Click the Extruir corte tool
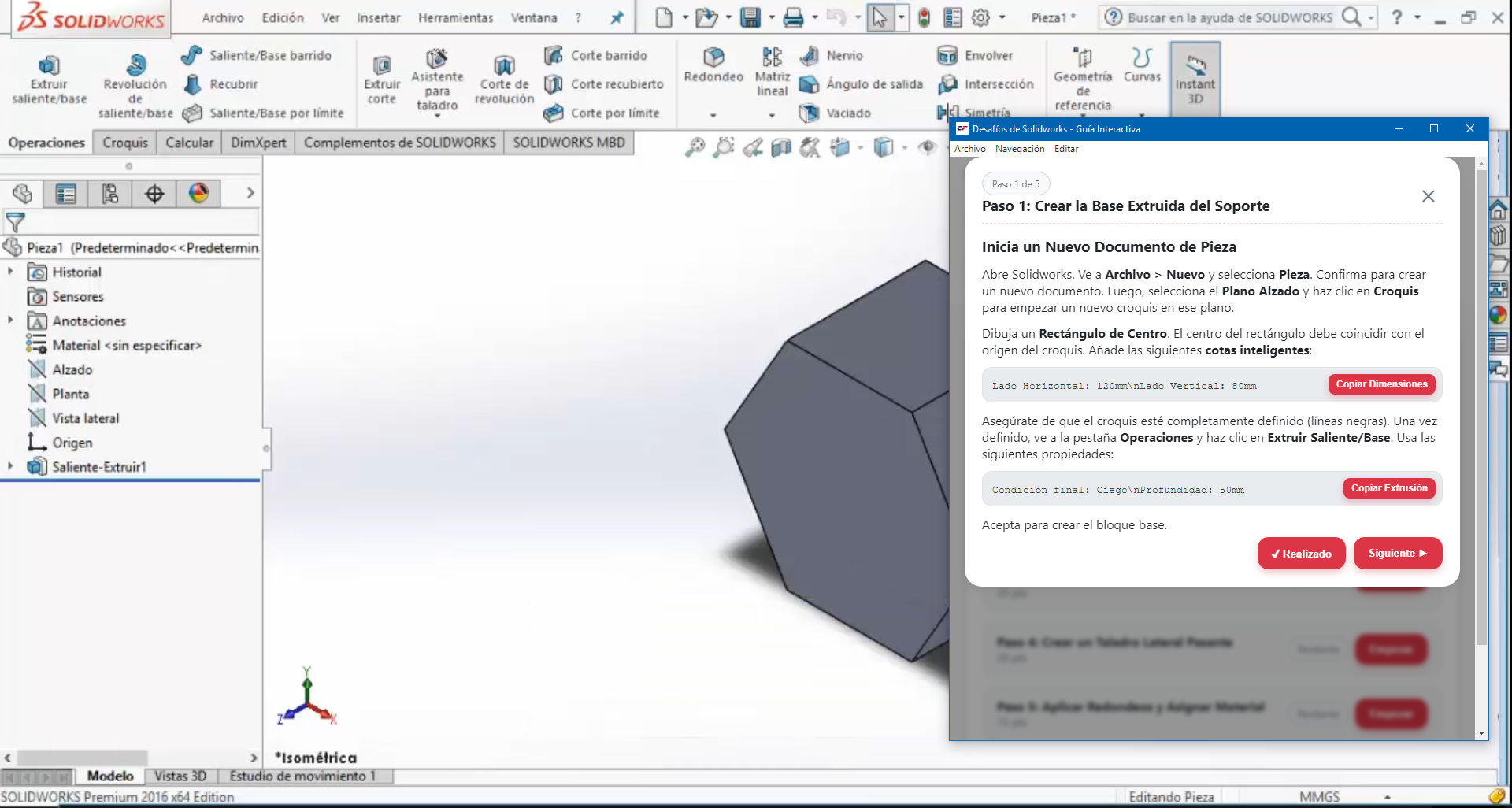The width and height of the screenshot is (1512, 808). point(382,80)
